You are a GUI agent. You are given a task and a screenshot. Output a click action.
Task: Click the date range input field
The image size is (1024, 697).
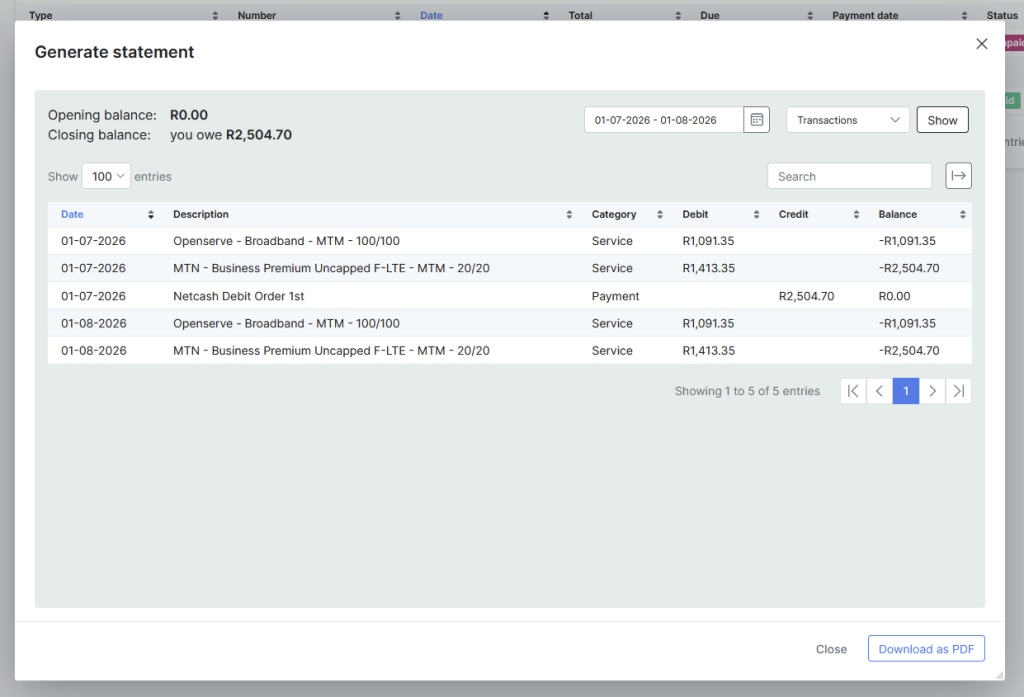pyautogui.click(x=664, y=120)
